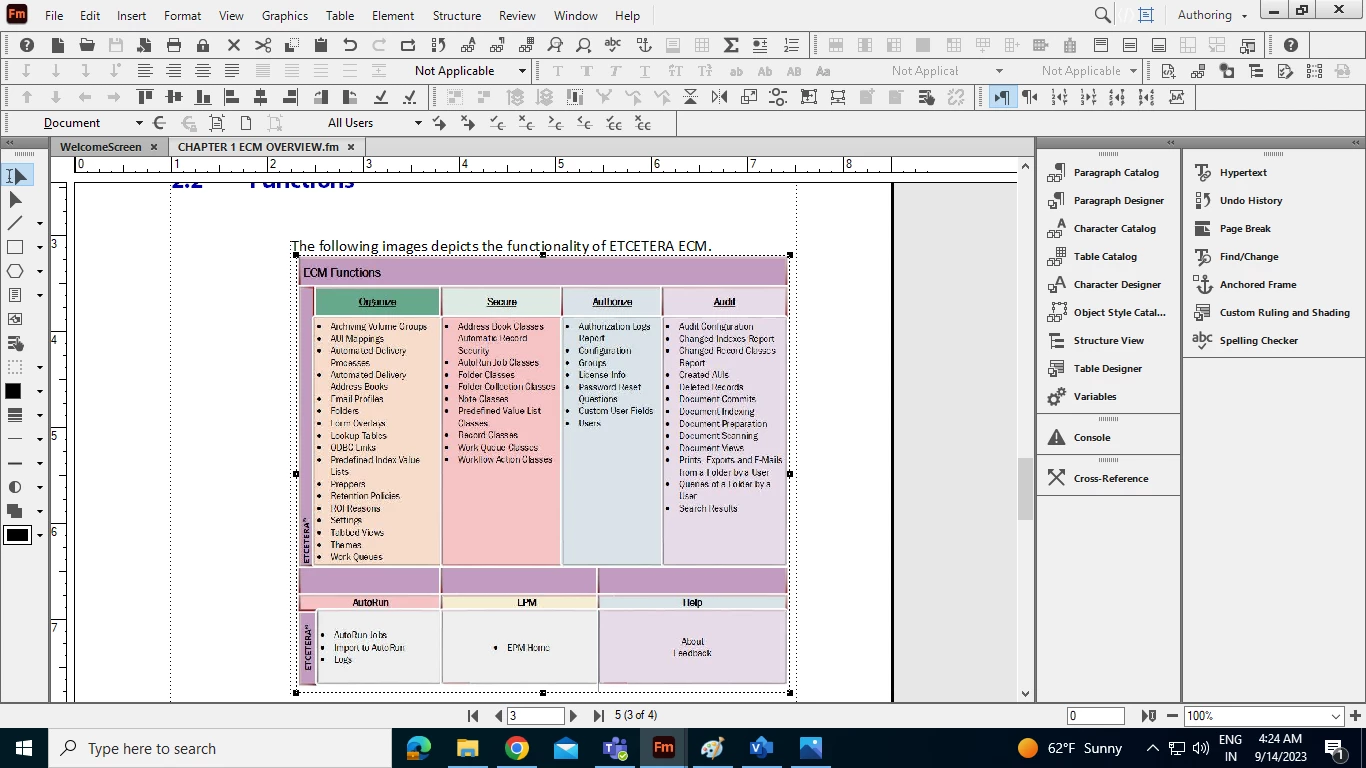Viewport: 1366px width, 768px height.
Task: Open the Review menu
Action: [517, 16]
